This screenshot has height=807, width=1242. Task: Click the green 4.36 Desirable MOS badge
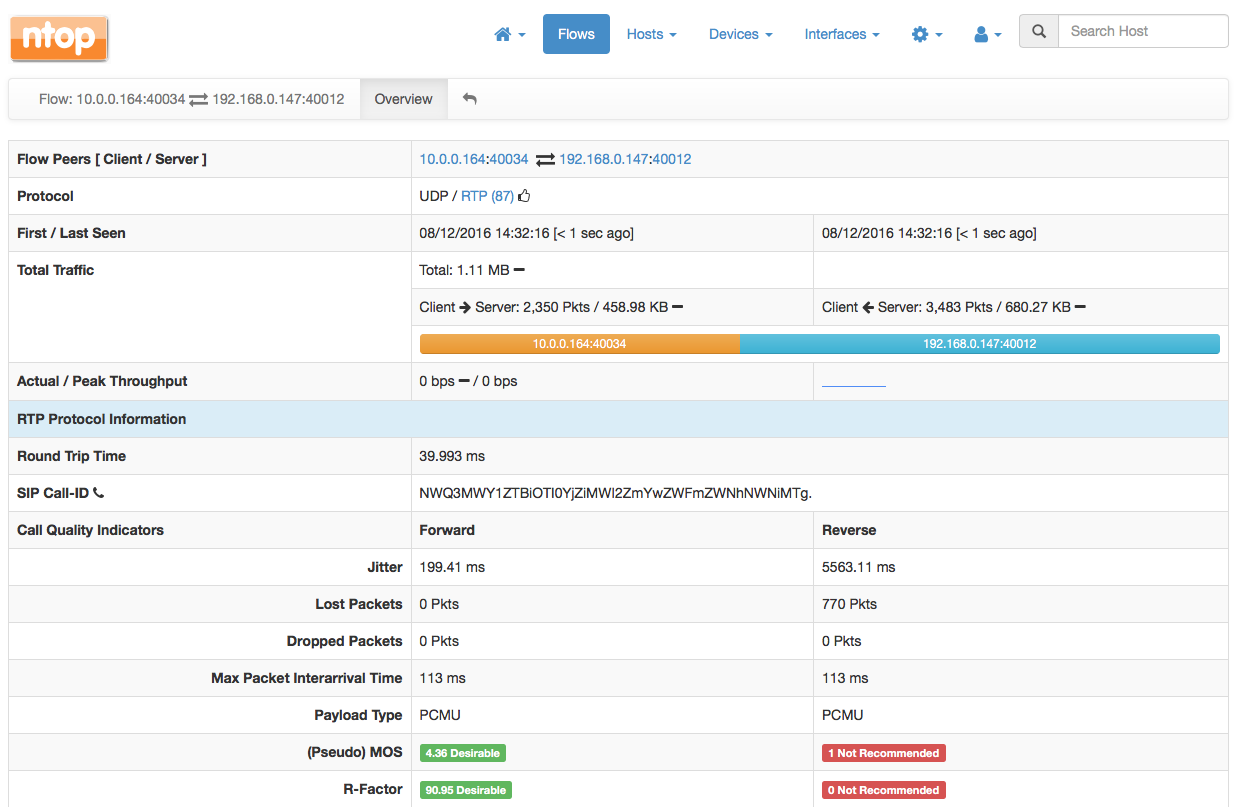coord(462,753)
